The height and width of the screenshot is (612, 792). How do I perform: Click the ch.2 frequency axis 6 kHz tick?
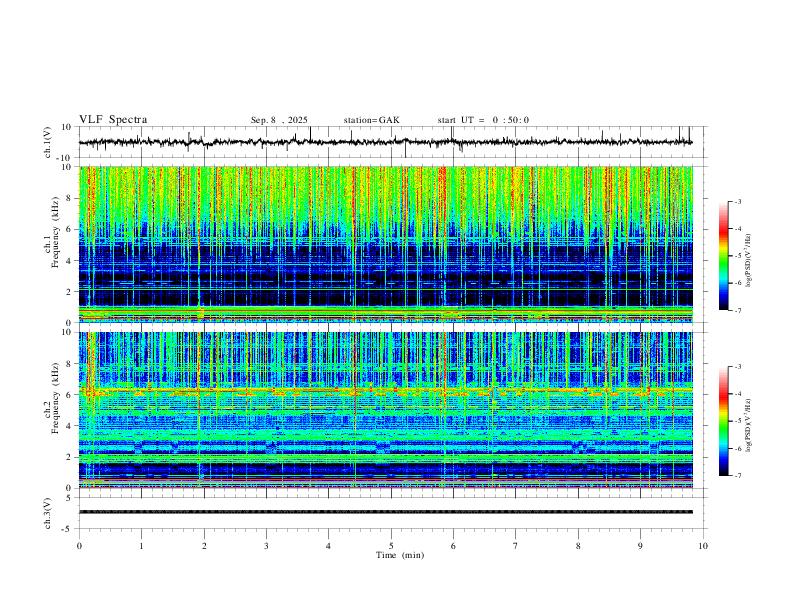[69, 395]
